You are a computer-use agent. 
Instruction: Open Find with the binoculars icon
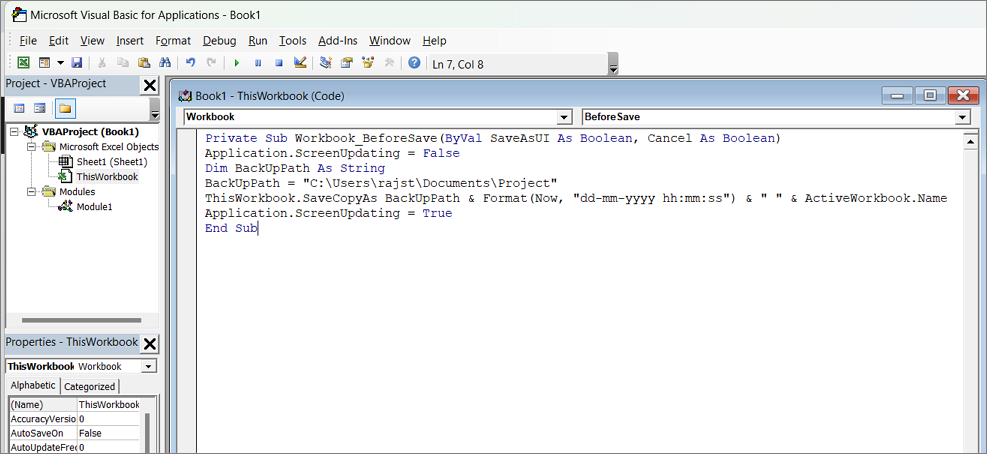point(164,63)
